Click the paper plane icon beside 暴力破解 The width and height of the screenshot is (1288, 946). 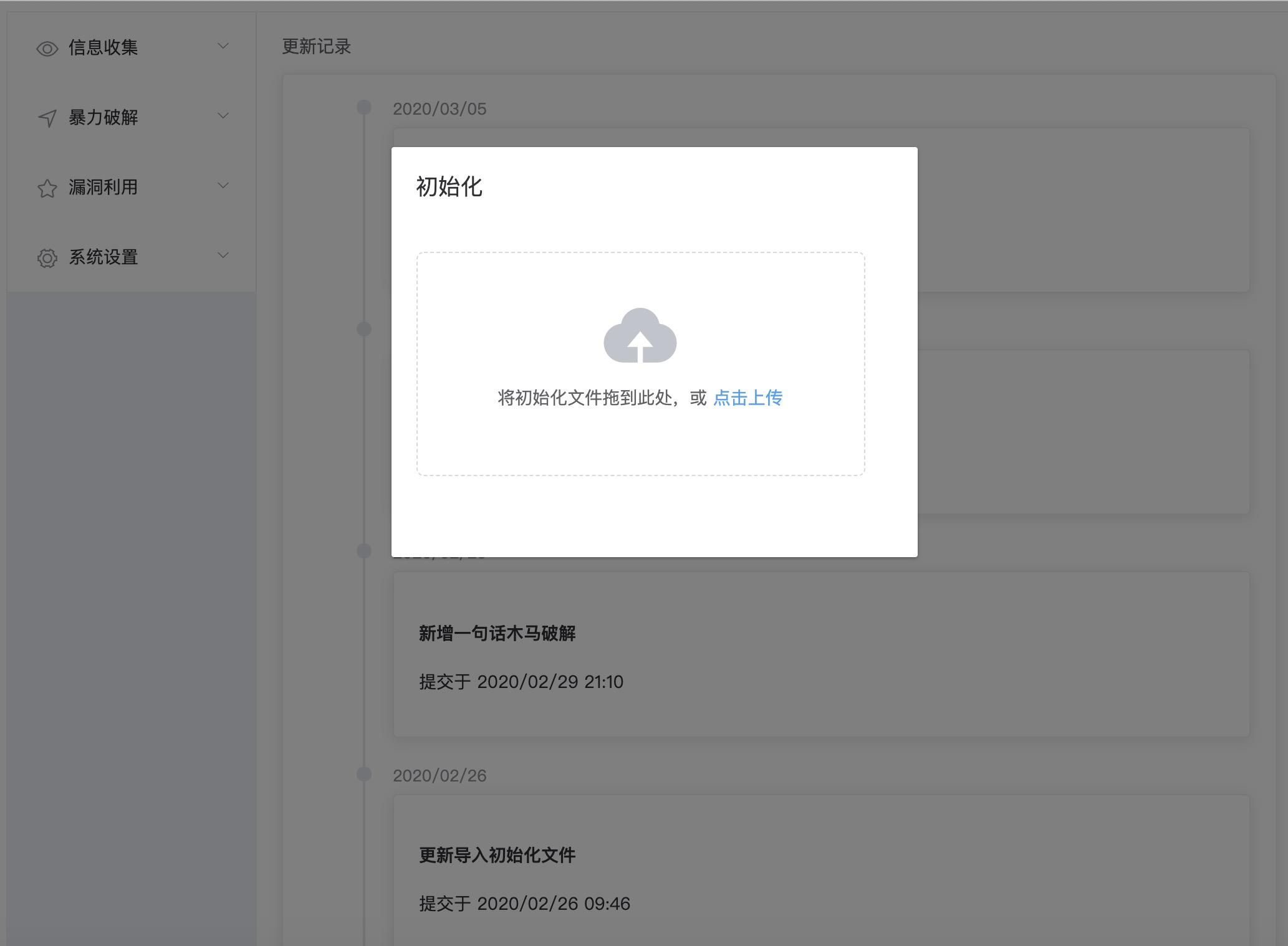(47, 118)
